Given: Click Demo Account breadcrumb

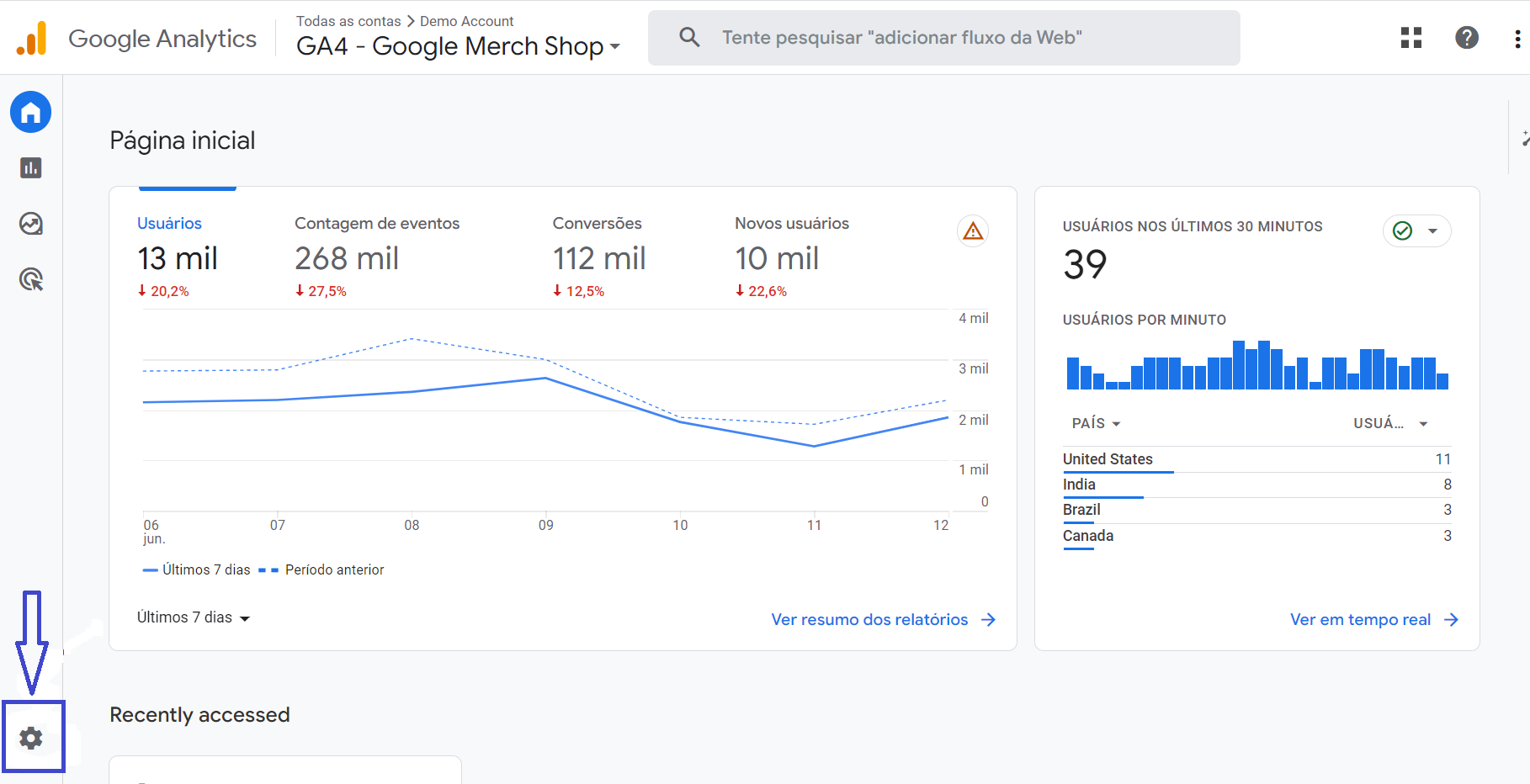Looking at the screenshot, I should pyautogui.click(x=466, y=21).
